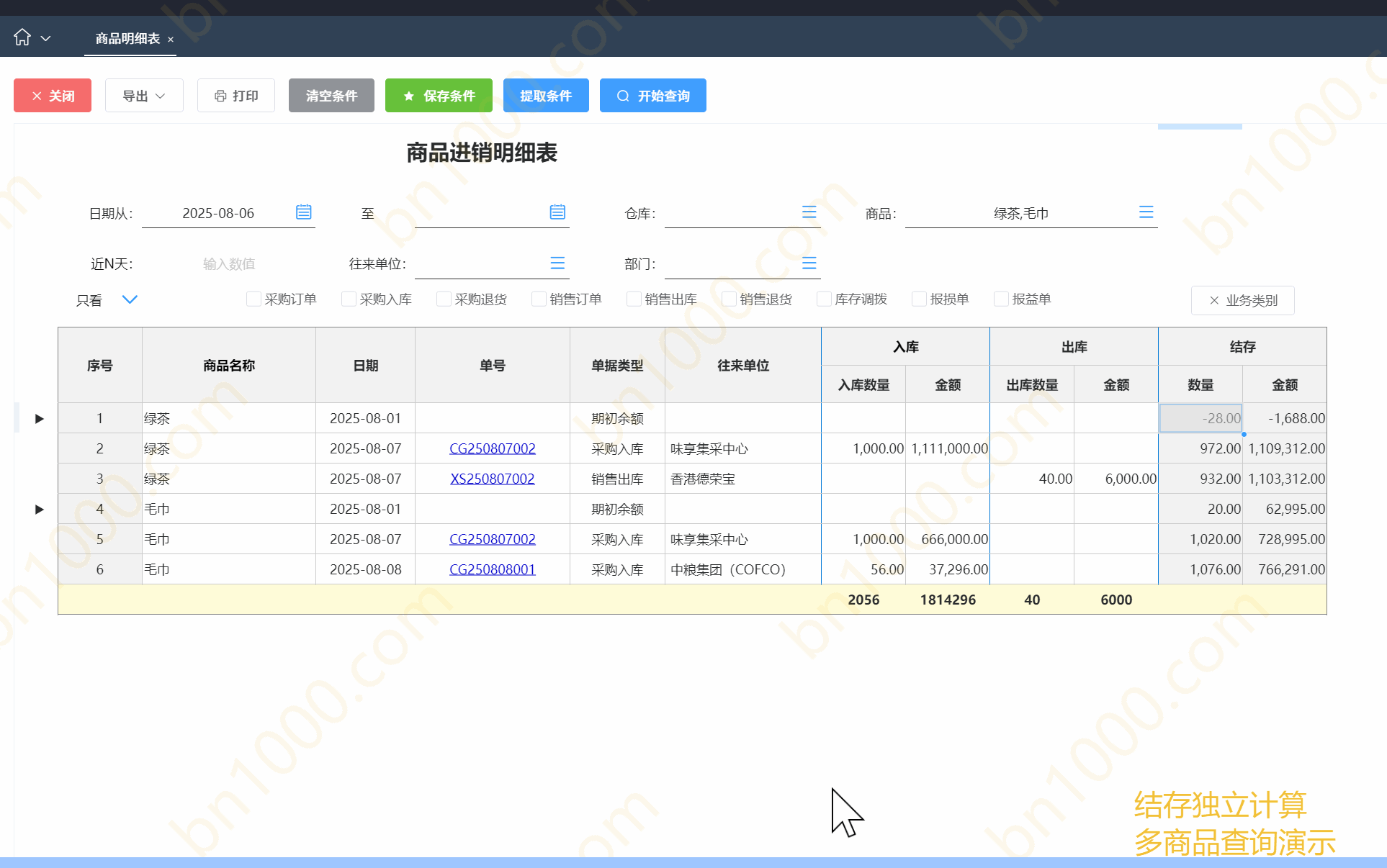Viewport: 1387px width, 868px height.
Task: Close the 商品明细表 tab with its x icon
Action: [x=171, y=40]
